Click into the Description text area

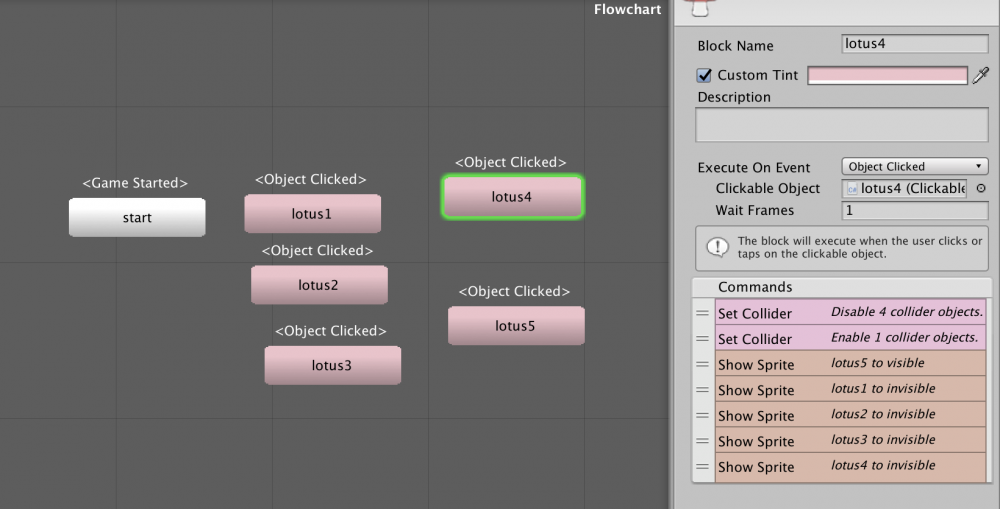point(842,124)
